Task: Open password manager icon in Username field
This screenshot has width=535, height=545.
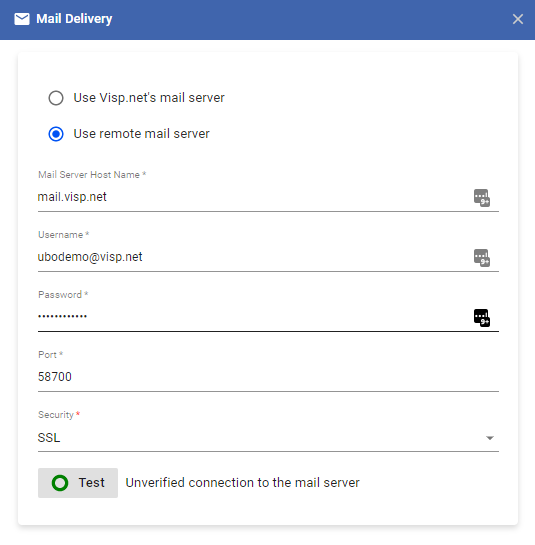Action: (482, 258)
